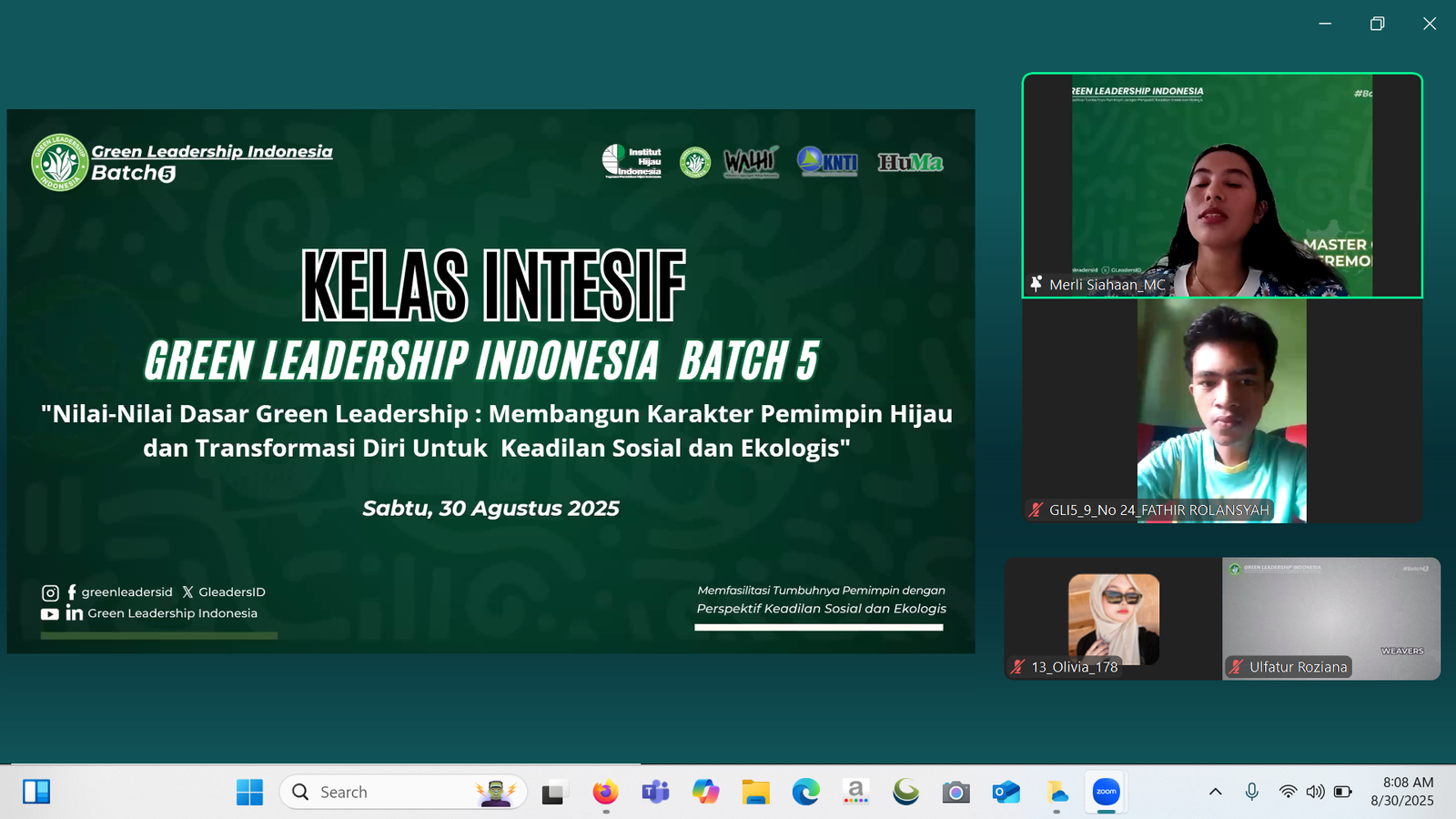Expand hidden system tray icons

click(x=1215, y=792)
